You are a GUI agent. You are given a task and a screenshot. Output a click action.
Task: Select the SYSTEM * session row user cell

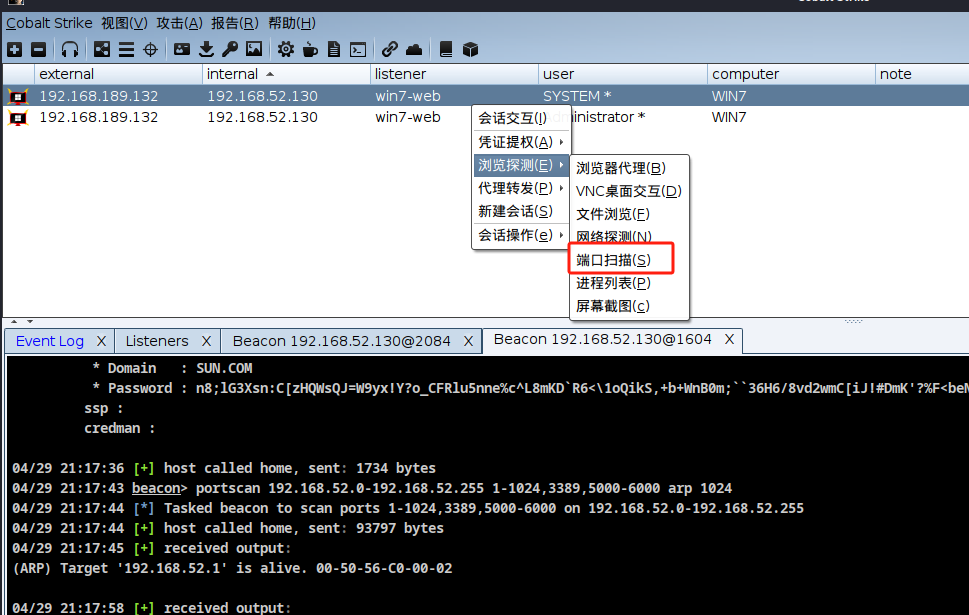[x=623, y=96]
